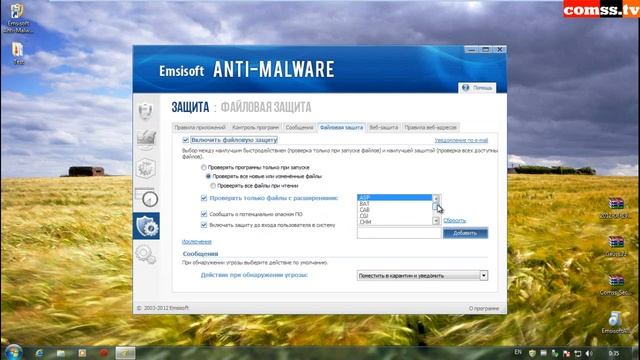Viewport: 640px width, 360px height.
Task: Click the Сбросить link
Action: click(x=454, y=220)
